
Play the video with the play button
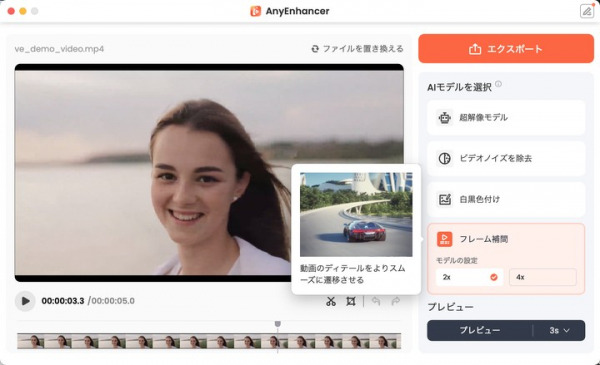click(x=25, y=301)
